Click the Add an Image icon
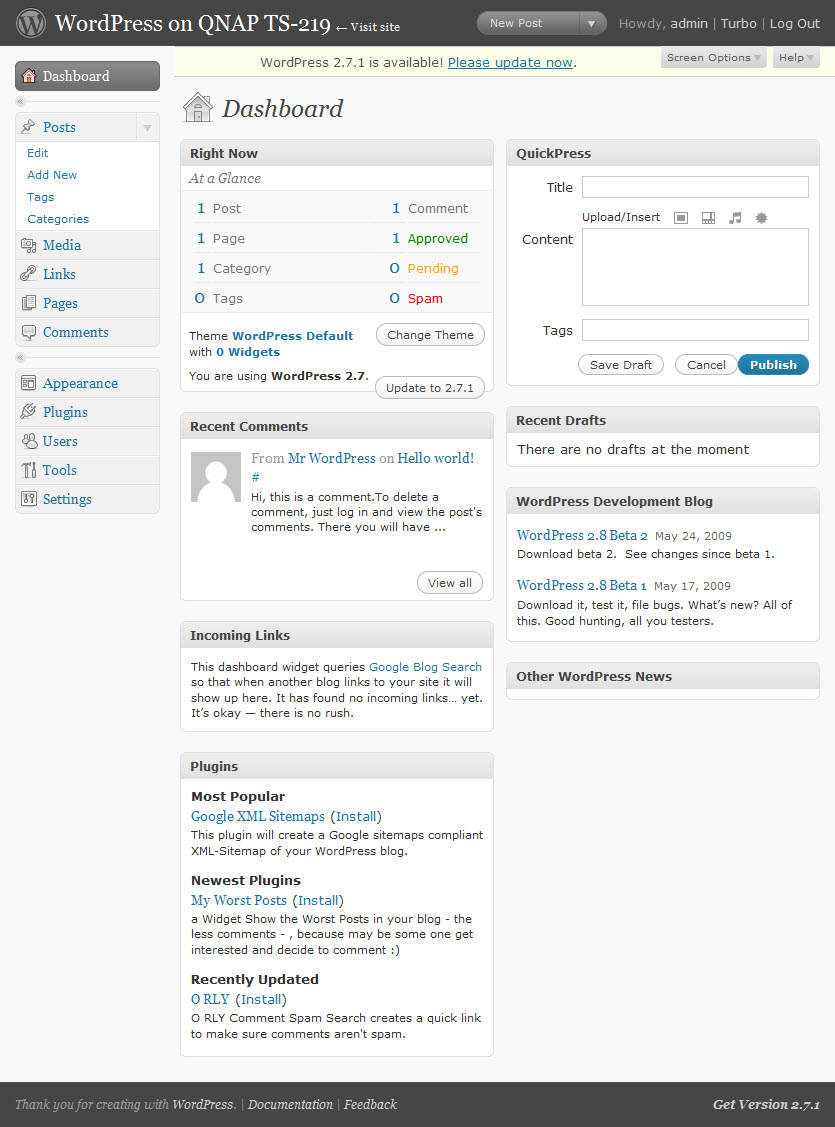835x1127 pixels. click(x=681, y=217)
